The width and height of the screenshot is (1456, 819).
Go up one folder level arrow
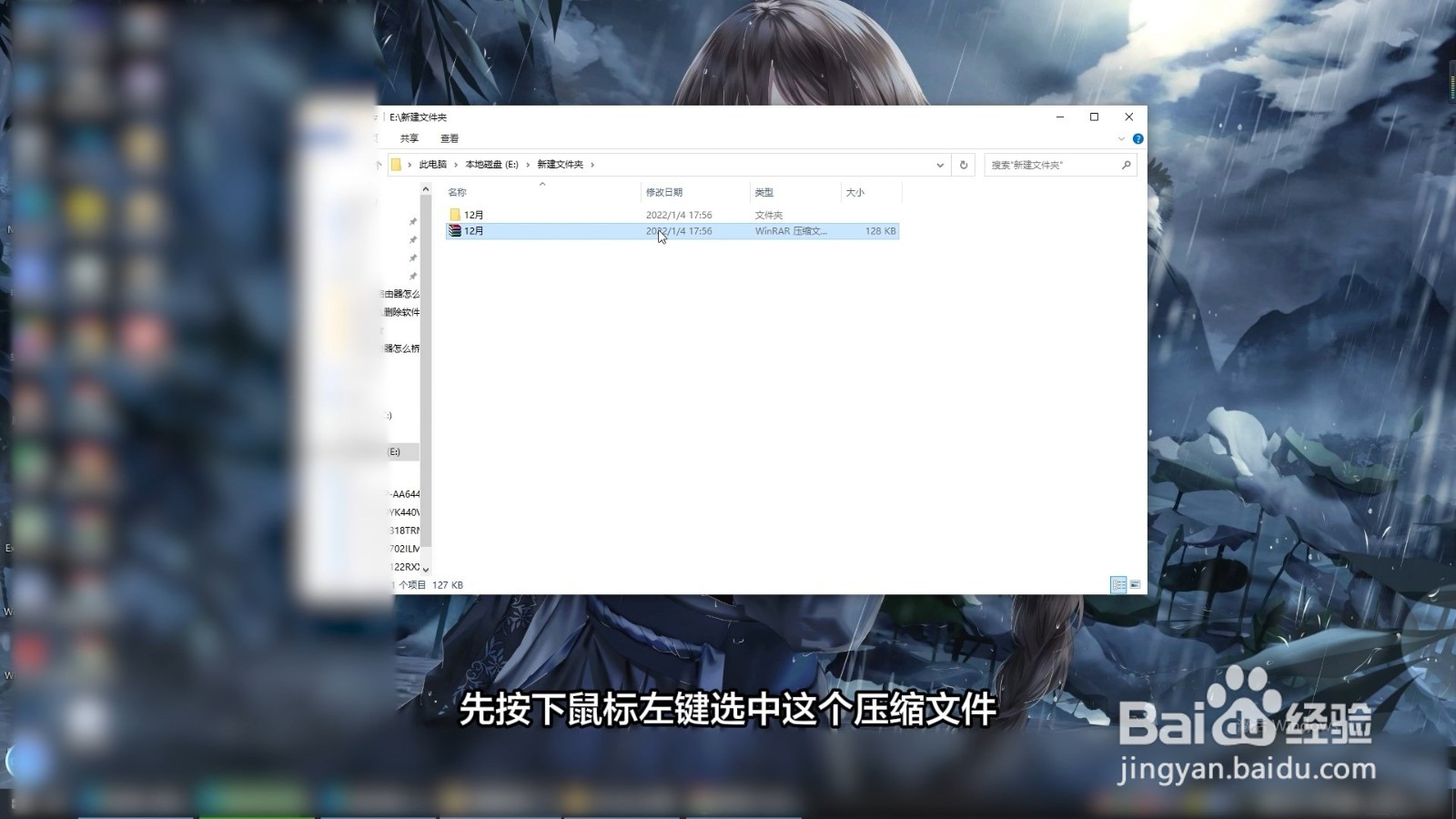tap(379, 165)
